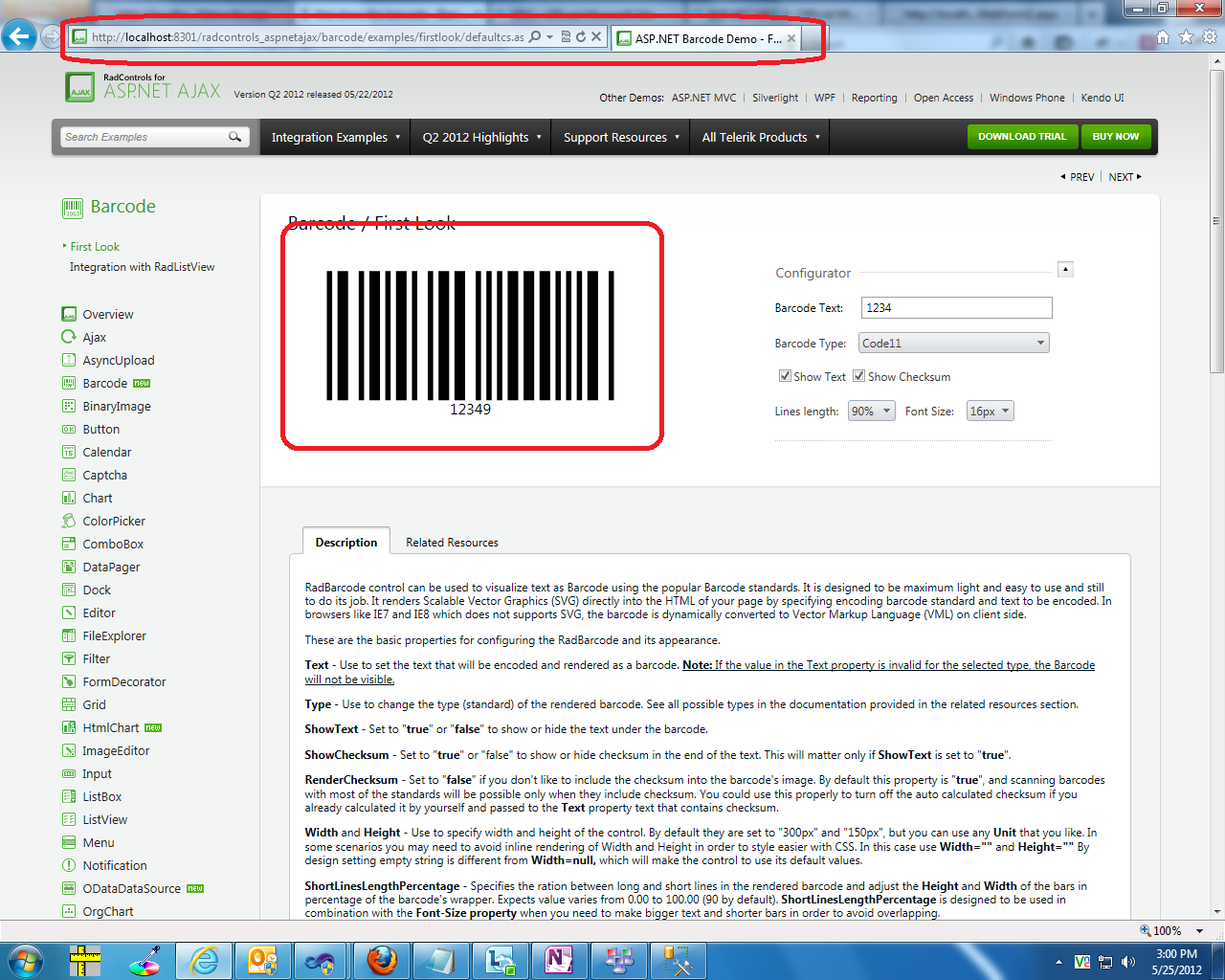Click the Editor icon in sidebar
Screen dimensions: 1225x980
[69, 612]
